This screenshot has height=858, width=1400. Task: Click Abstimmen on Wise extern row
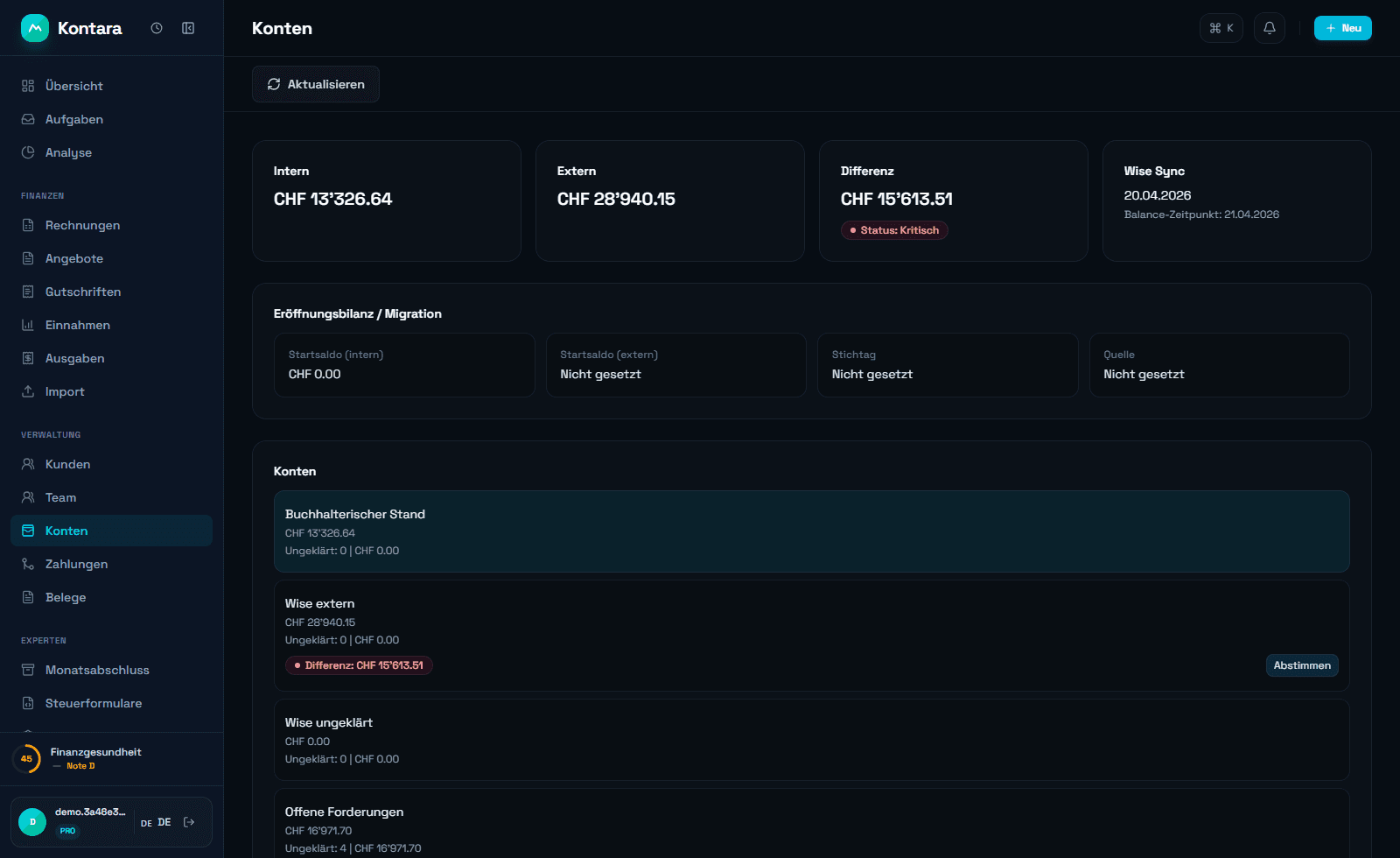tap(1302, 665)
